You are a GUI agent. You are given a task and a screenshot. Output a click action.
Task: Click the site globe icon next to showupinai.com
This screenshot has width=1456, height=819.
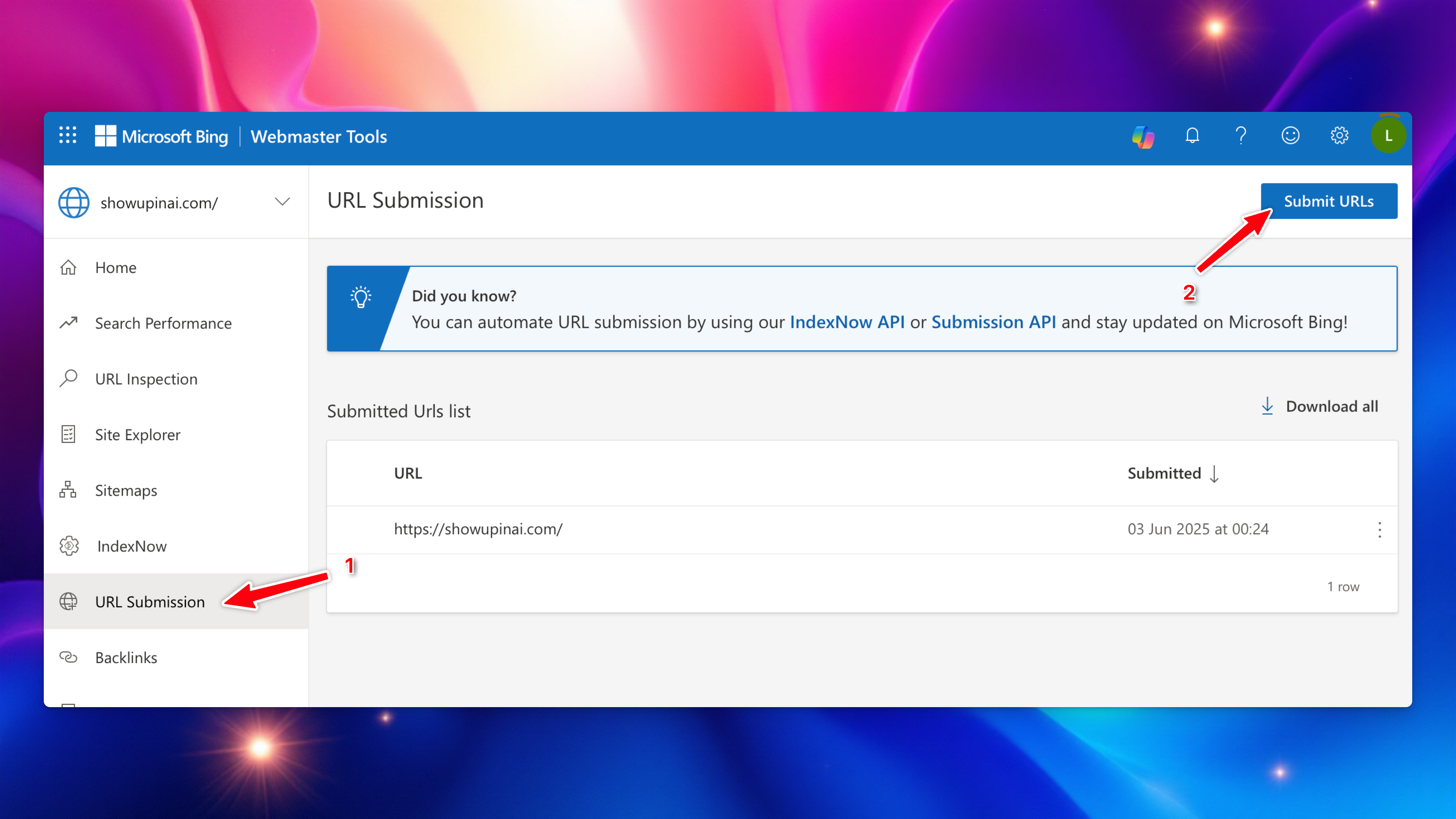tap(74, 202)
